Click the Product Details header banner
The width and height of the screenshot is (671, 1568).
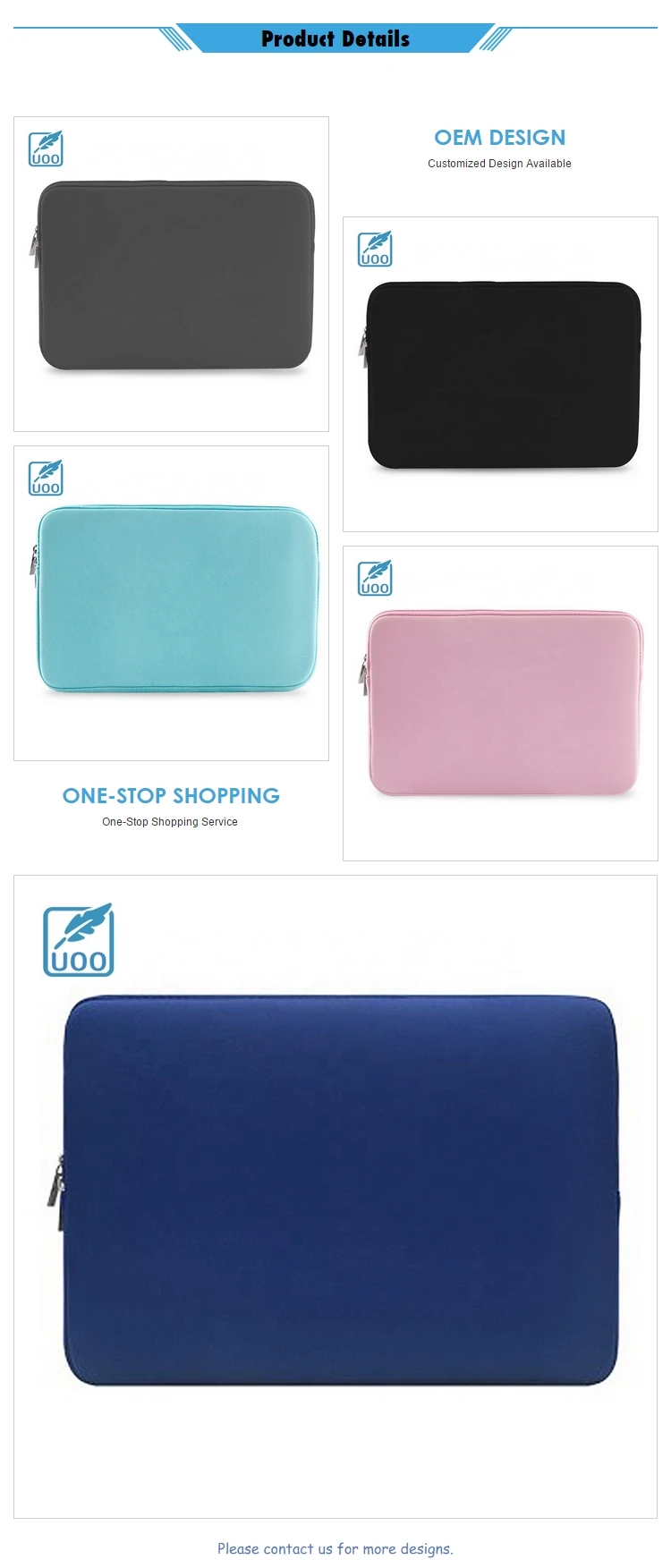point(335,38)
